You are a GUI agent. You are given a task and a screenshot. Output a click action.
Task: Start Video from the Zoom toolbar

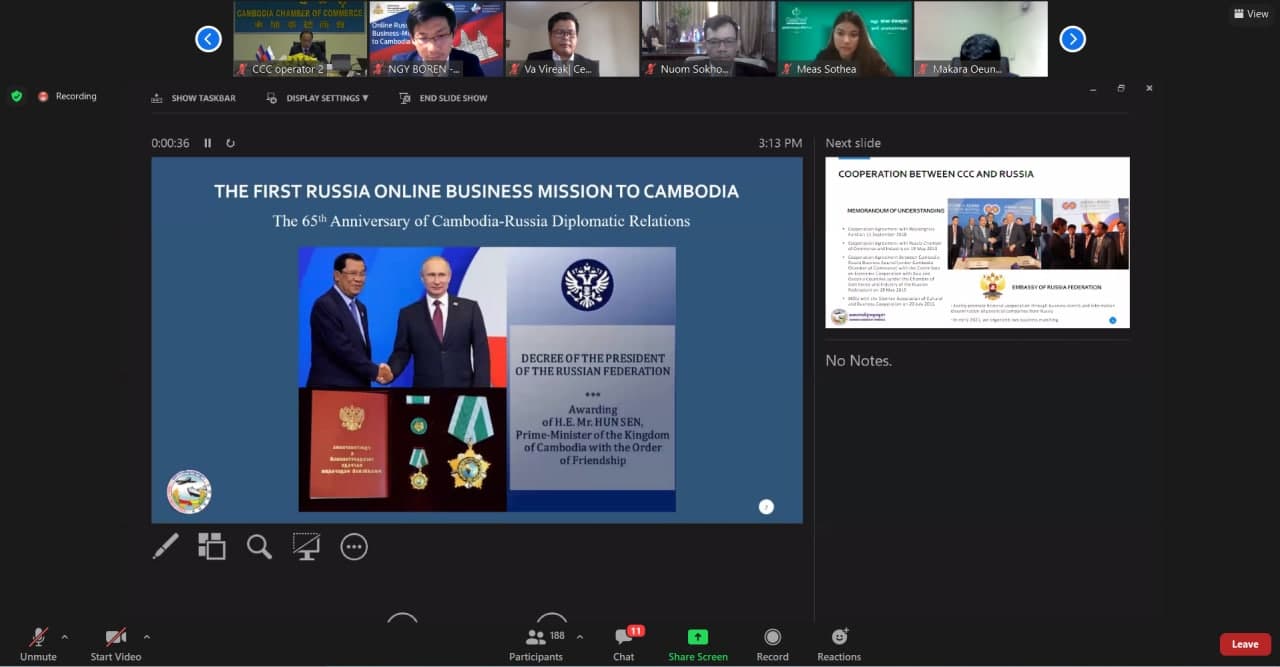pyautogui.click(x=115, y=643)
